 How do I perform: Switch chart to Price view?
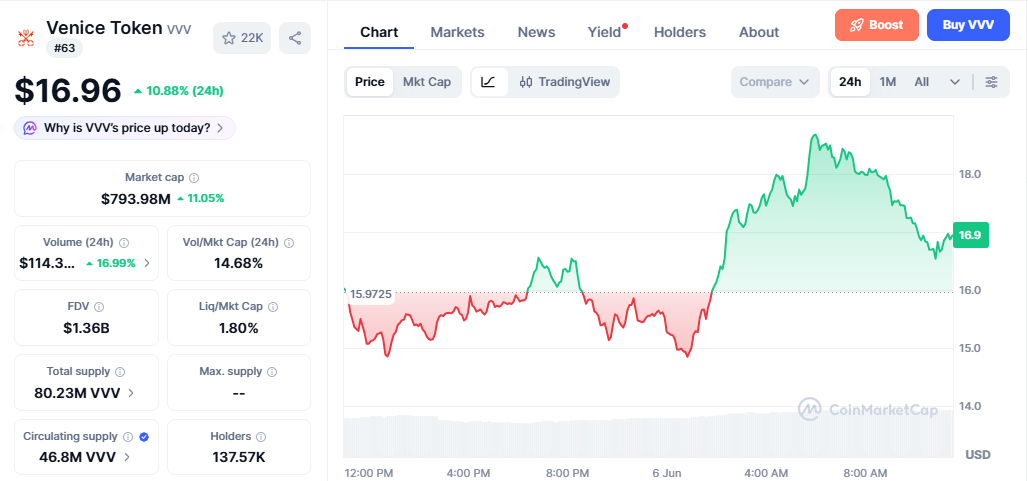370,82
